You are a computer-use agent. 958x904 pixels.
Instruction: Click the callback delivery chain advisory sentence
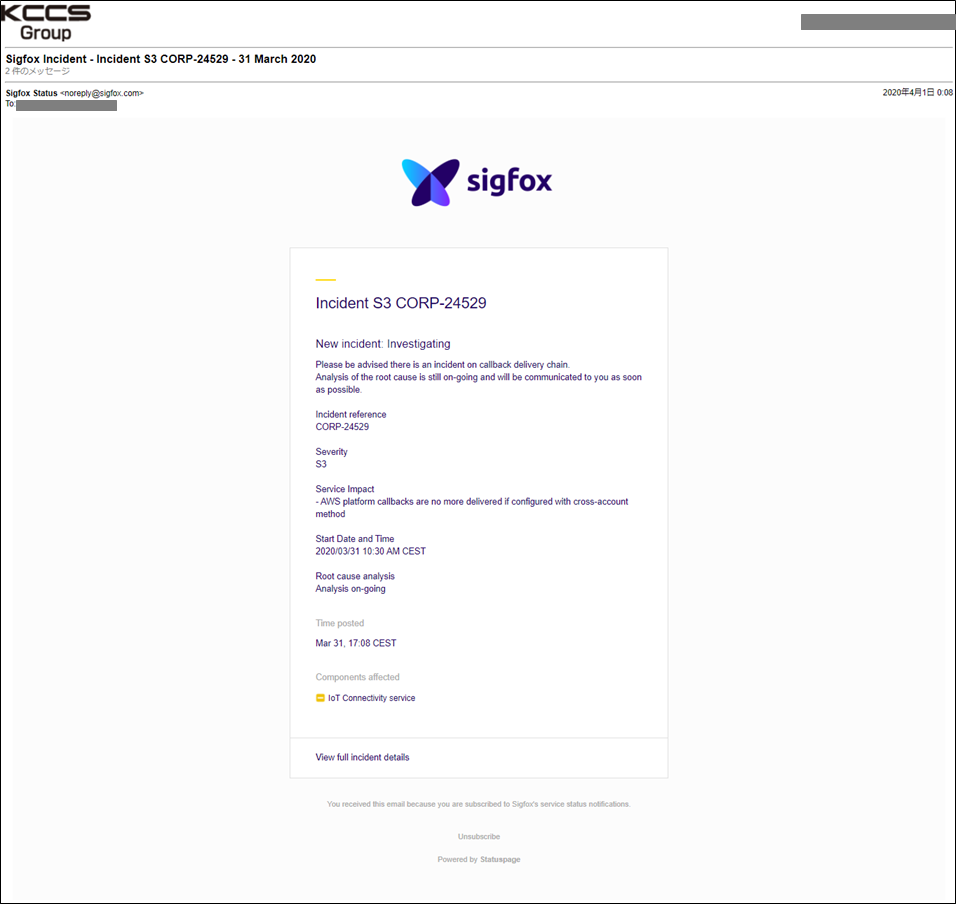tap(442, 364)
